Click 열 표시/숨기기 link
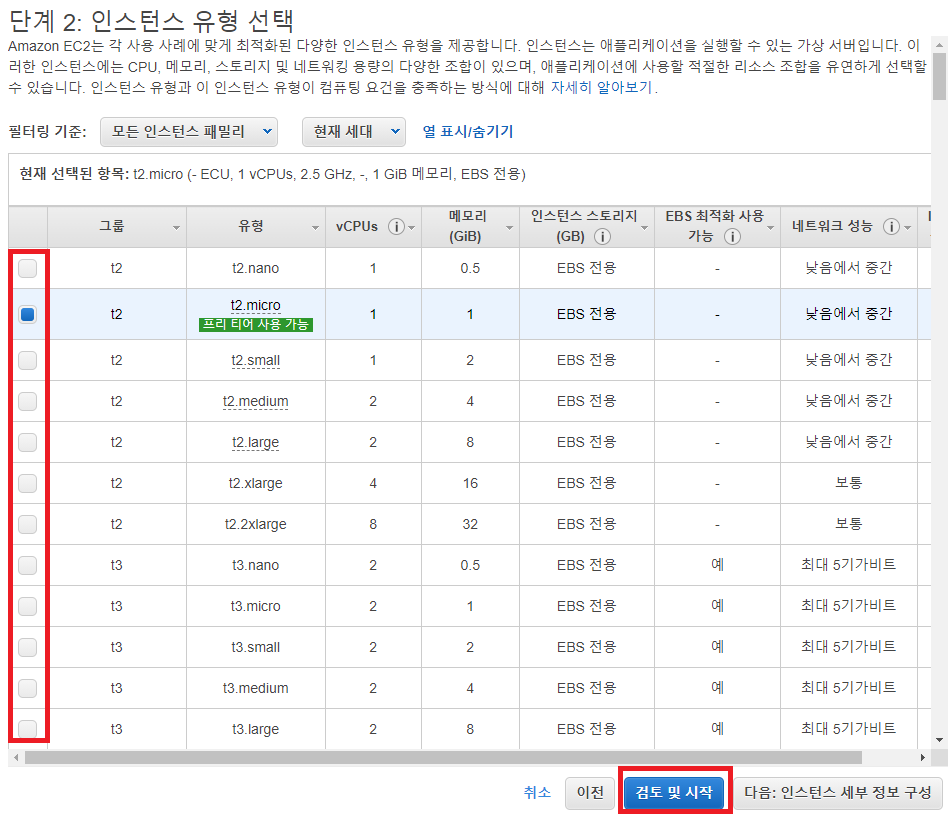The width and height of the screenshot is (951, 814). [x=468, y=132]
